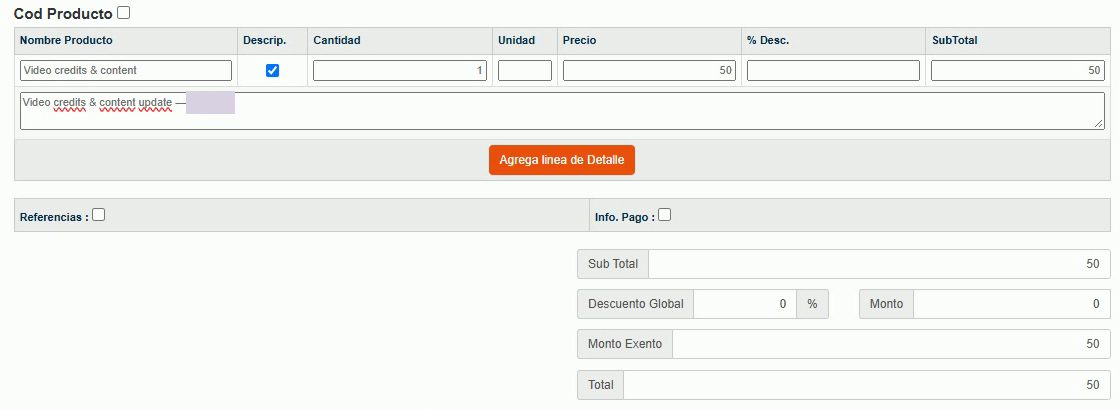Select the Monto Exento field

coord(891,344)
